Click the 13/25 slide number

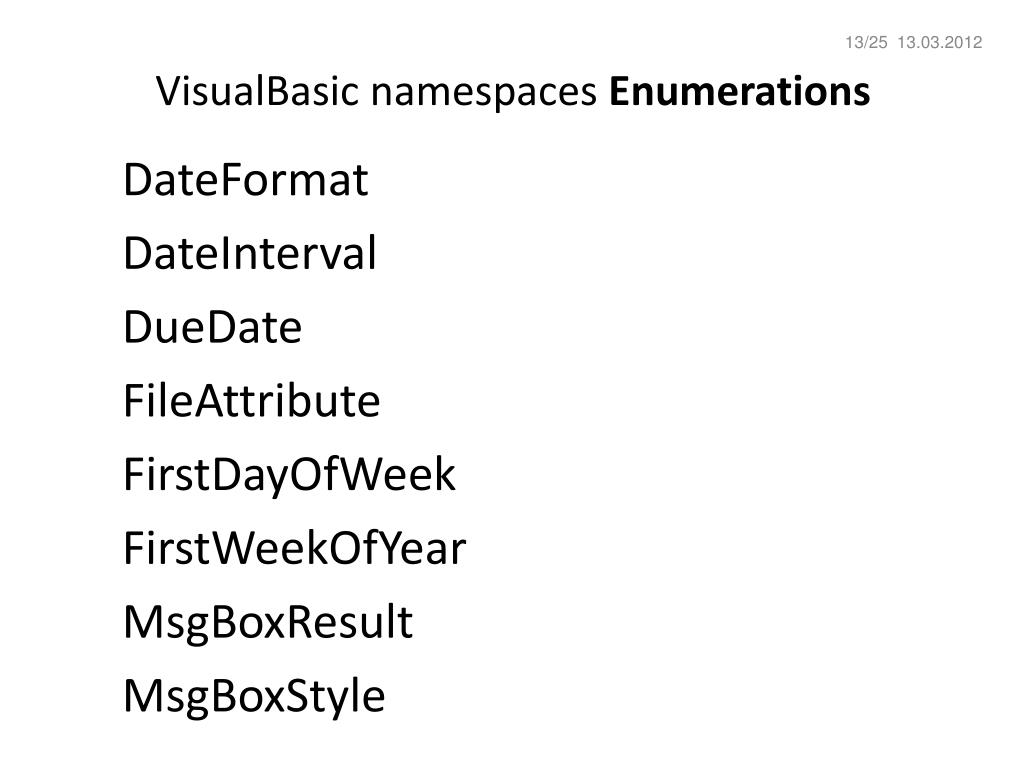coord(866,42)
